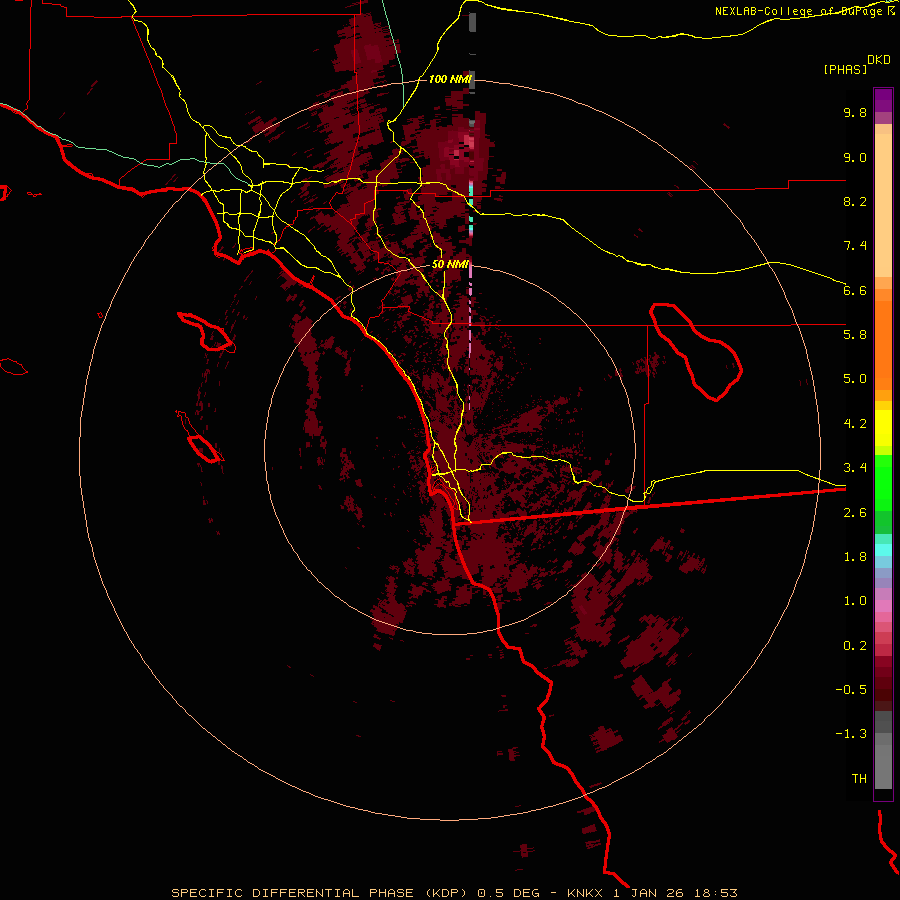Image resolution: width=900 pixels, height=900 pixels.
Task: Pick the cyan segment of the color bar
Action: 883,549
